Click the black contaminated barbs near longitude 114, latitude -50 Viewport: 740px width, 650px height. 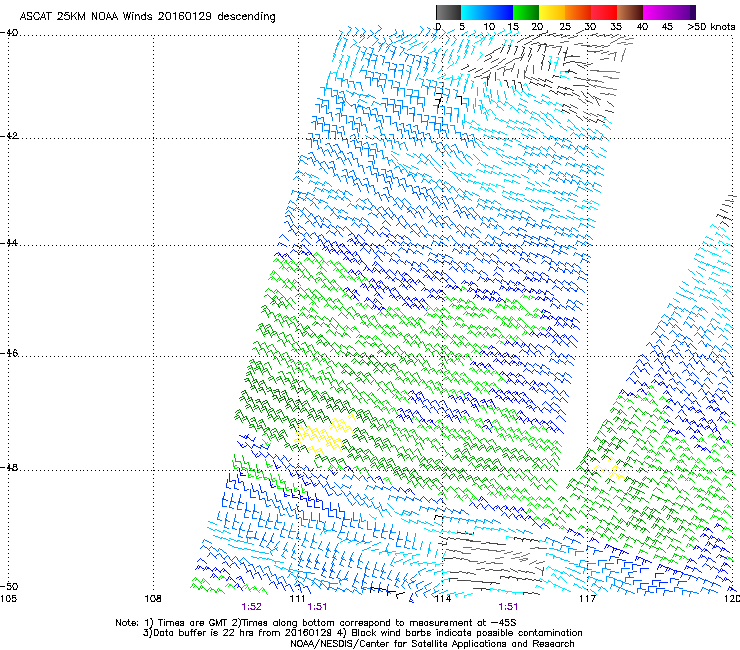click(x=491, y=562)
